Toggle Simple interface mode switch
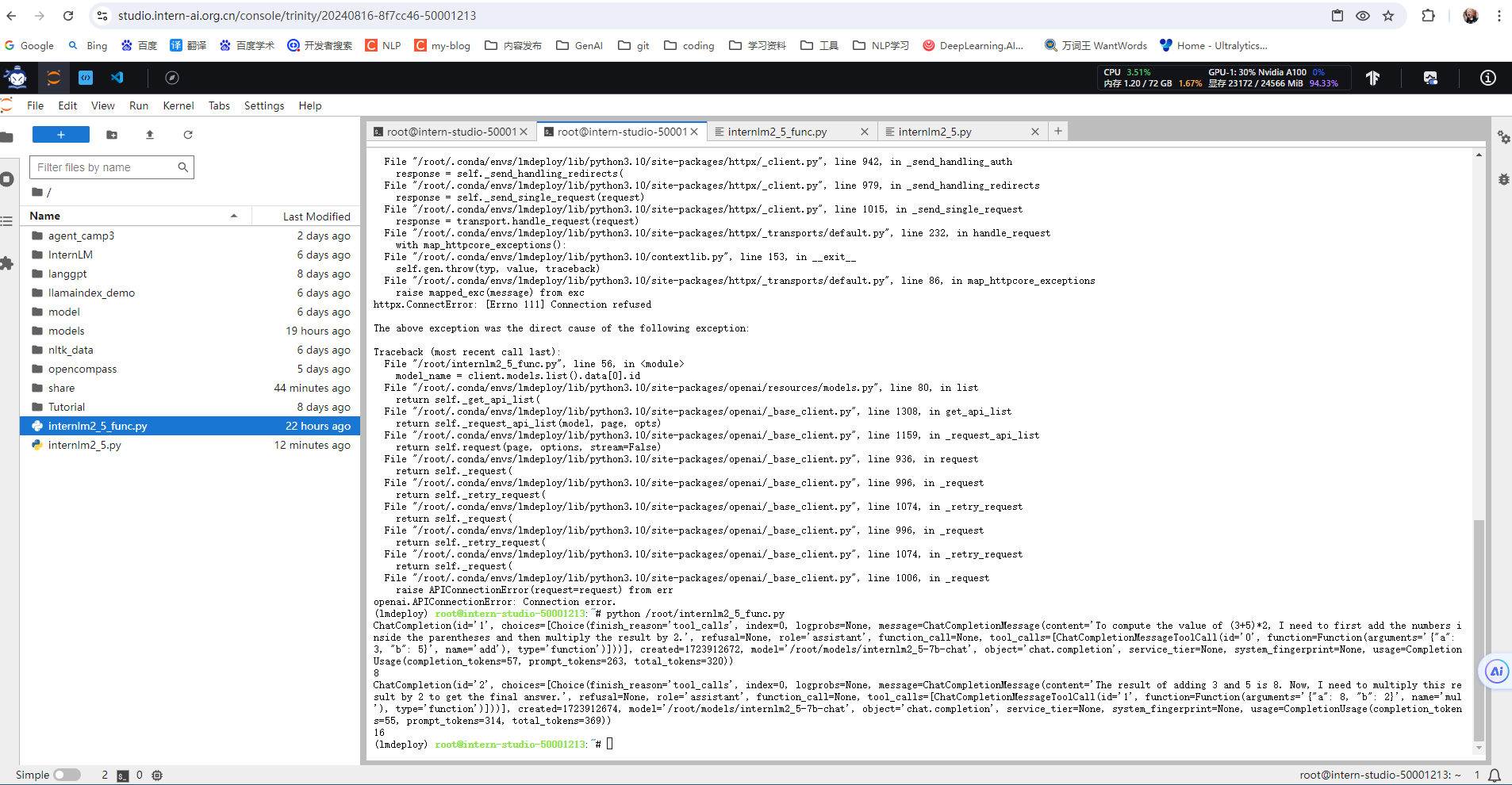The image size is (1512, 785). pos(67,775)
